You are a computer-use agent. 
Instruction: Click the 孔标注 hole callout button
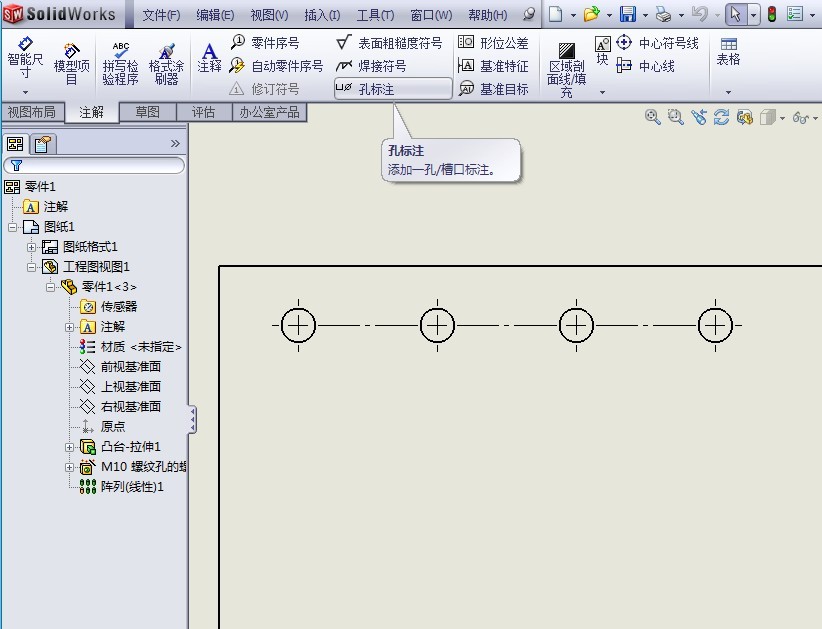(393, 89)
